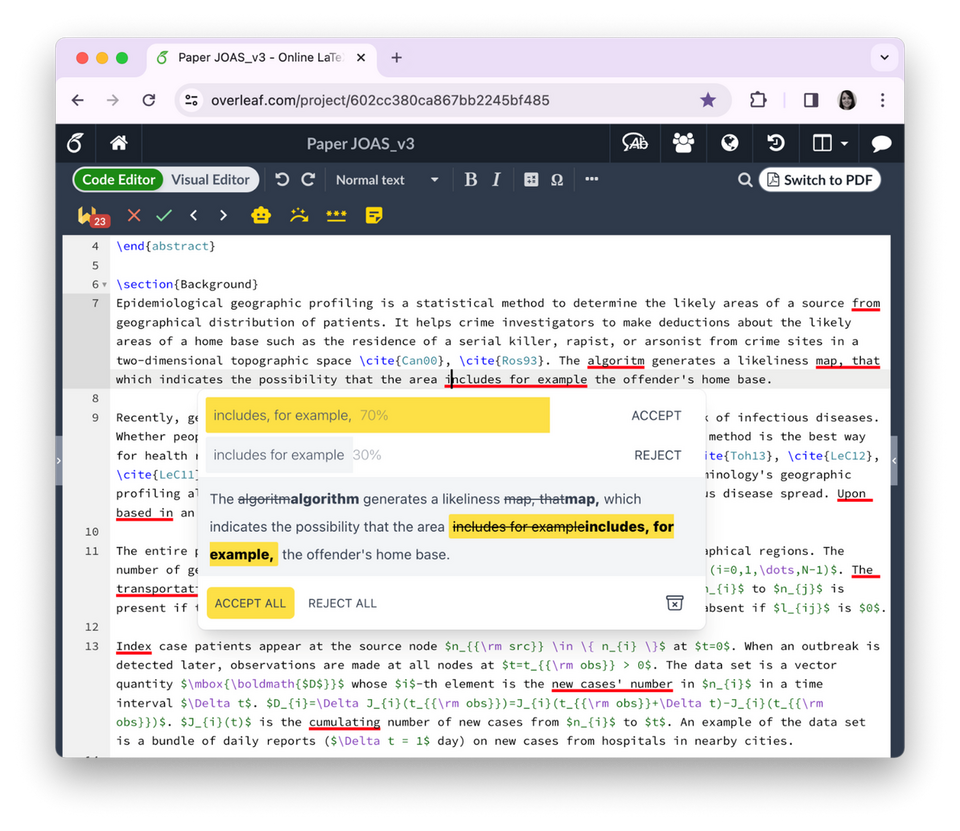Open the Normal text style dropdown

(387, 180)
